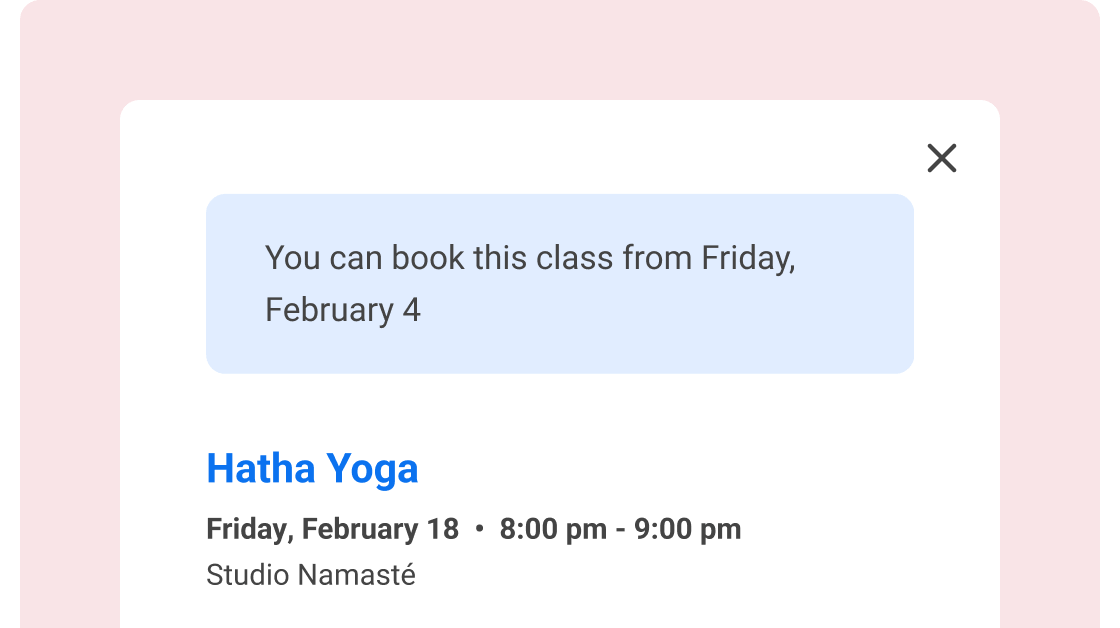Click the white card area right of the title
The height and width of the screenshot is (628, 1120).
[x=700, y=468]
